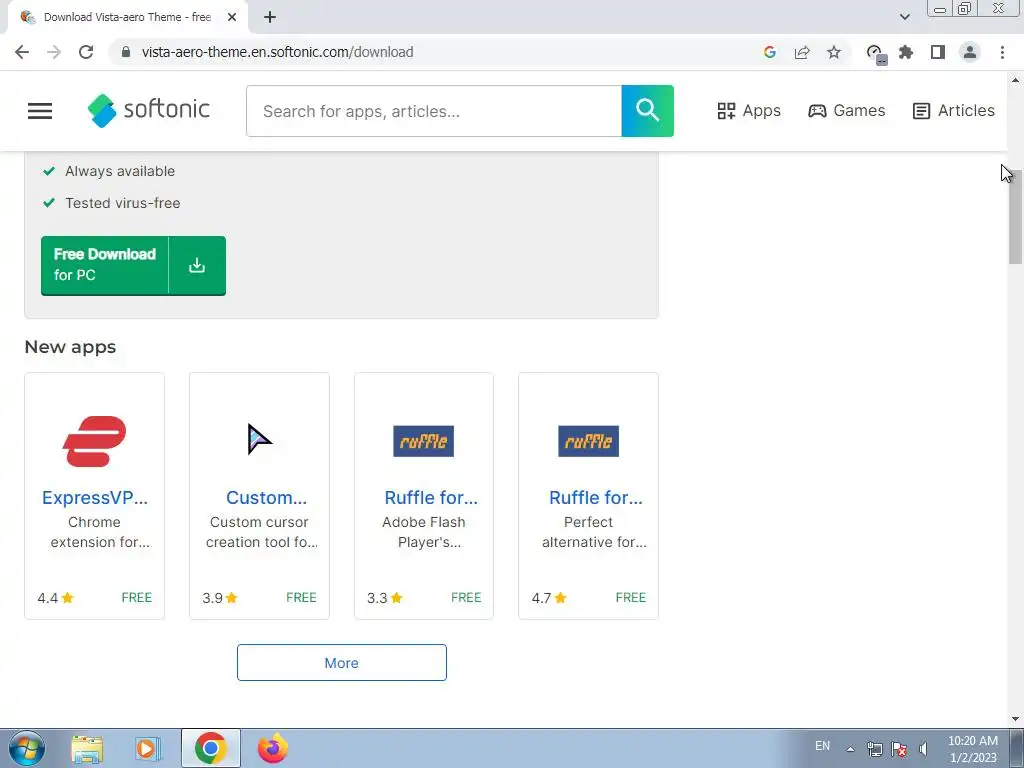Screen dimensions: 1024x768
Task: Launch Firefox from taskbar
Action: tap(272, 748)
